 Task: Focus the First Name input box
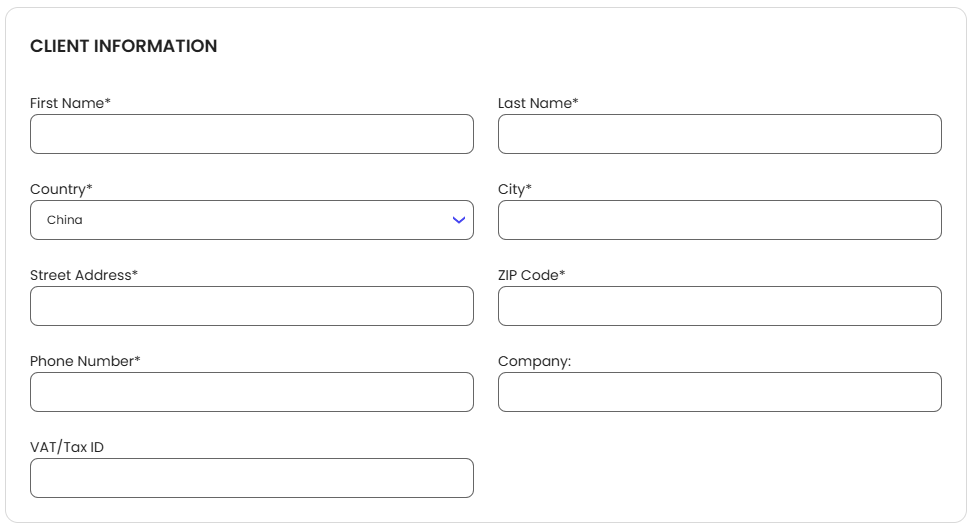252,134
